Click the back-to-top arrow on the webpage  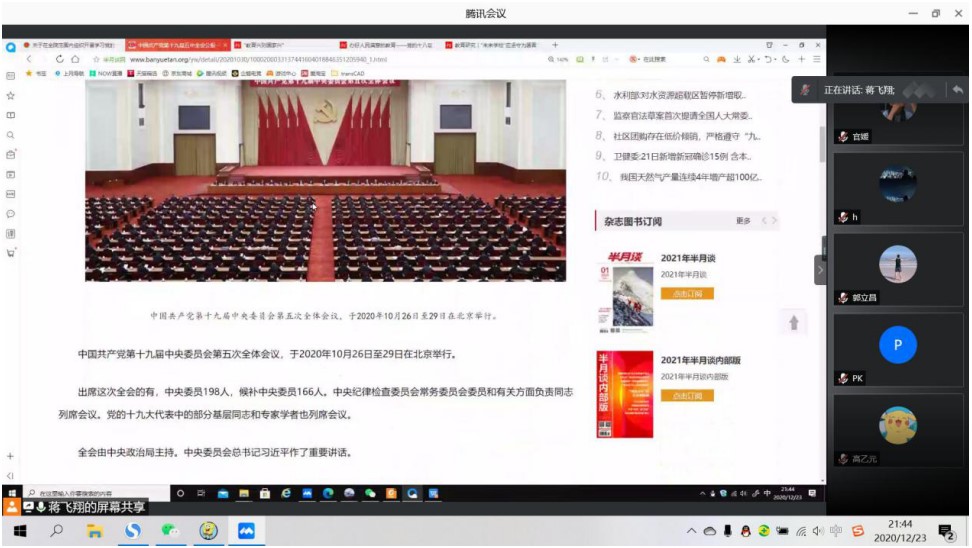tap(793, 322)
